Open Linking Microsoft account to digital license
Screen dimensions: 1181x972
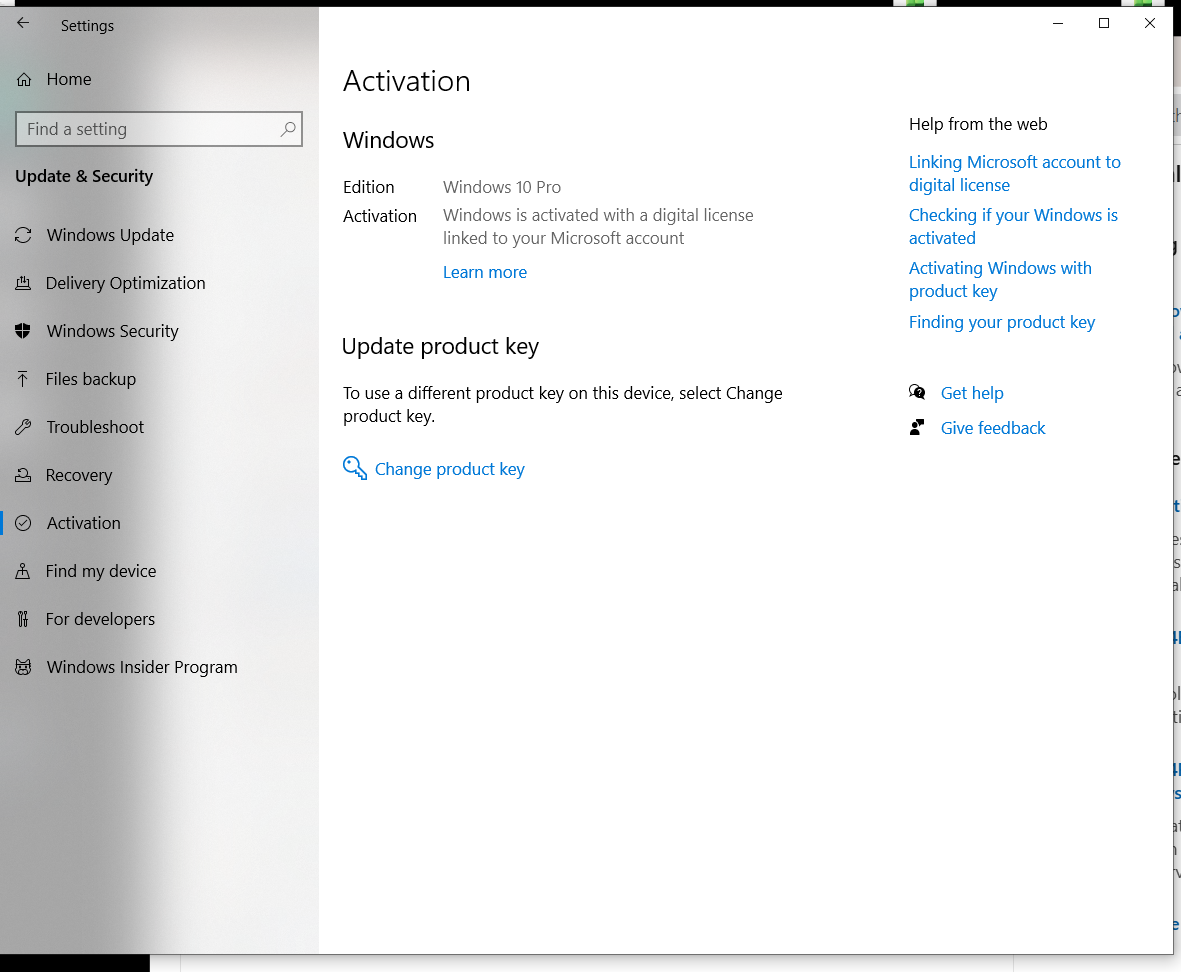tap(1015, 173)
